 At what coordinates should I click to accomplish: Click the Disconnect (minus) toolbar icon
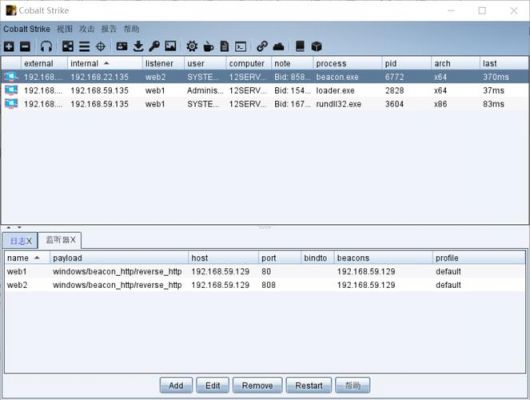25,46
